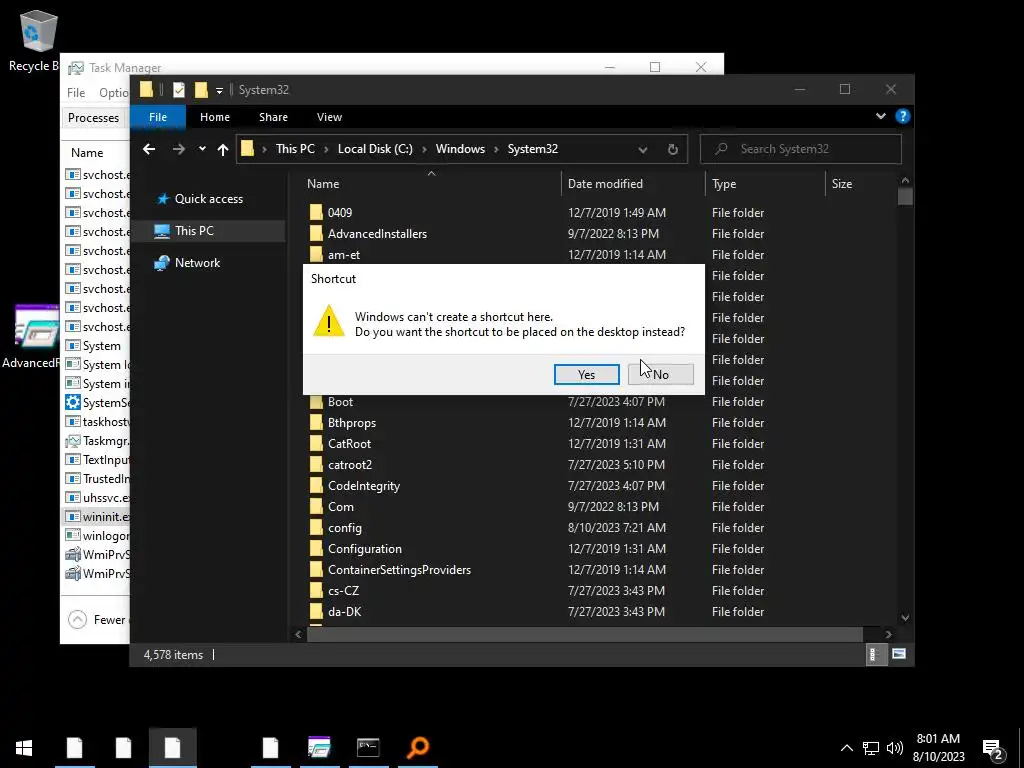Open the Home ribbon tab
The height and width of the screenshot is (768, 1024).
(x=215, y=117)
